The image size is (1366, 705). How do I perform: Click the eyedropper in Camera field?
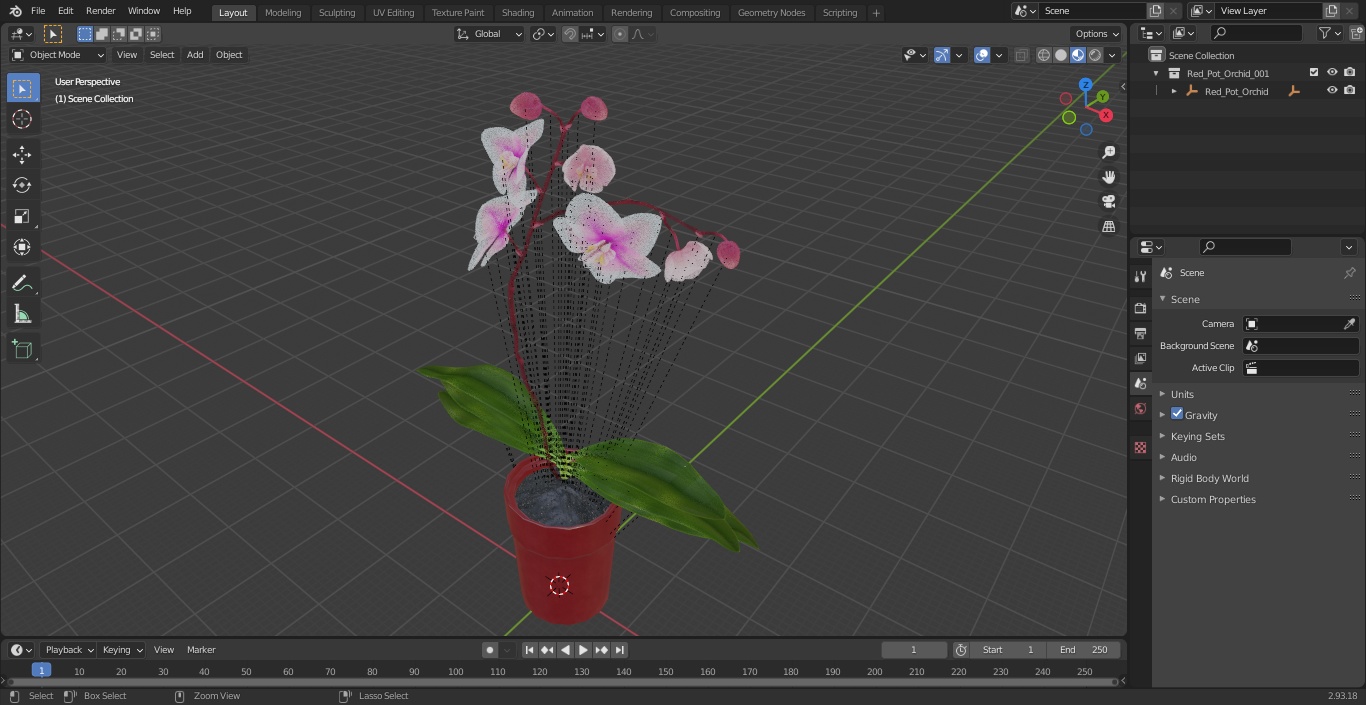[1349, 324]
